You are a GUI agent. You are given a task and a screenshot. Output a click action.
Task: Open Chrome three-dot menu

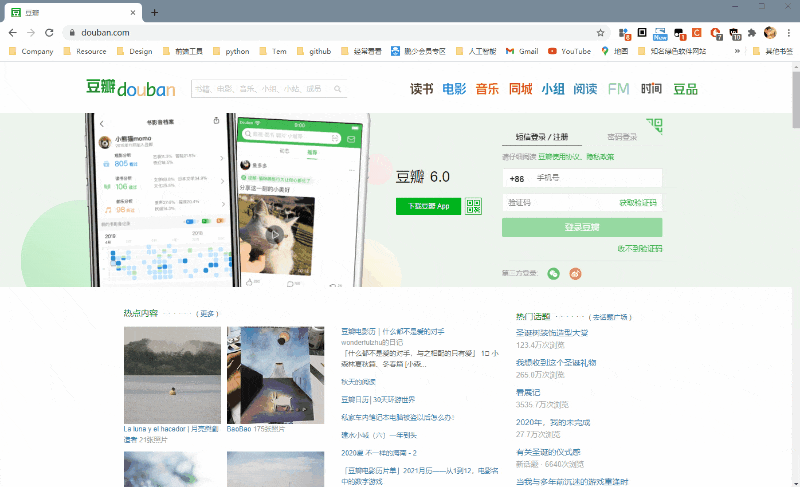click(788, 33)
